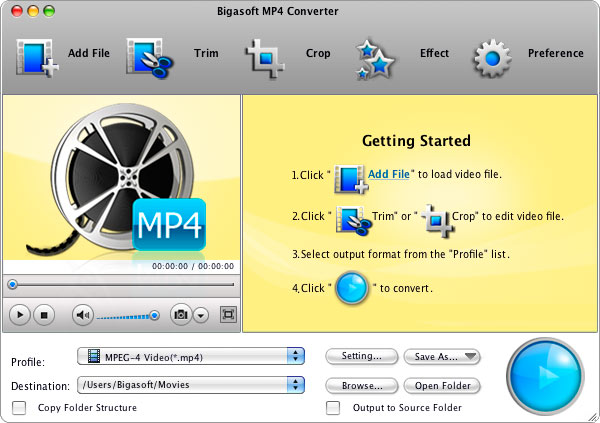Open Preference gear icon
This screenshot has height=423, width=600.
(x=492, y=57)
